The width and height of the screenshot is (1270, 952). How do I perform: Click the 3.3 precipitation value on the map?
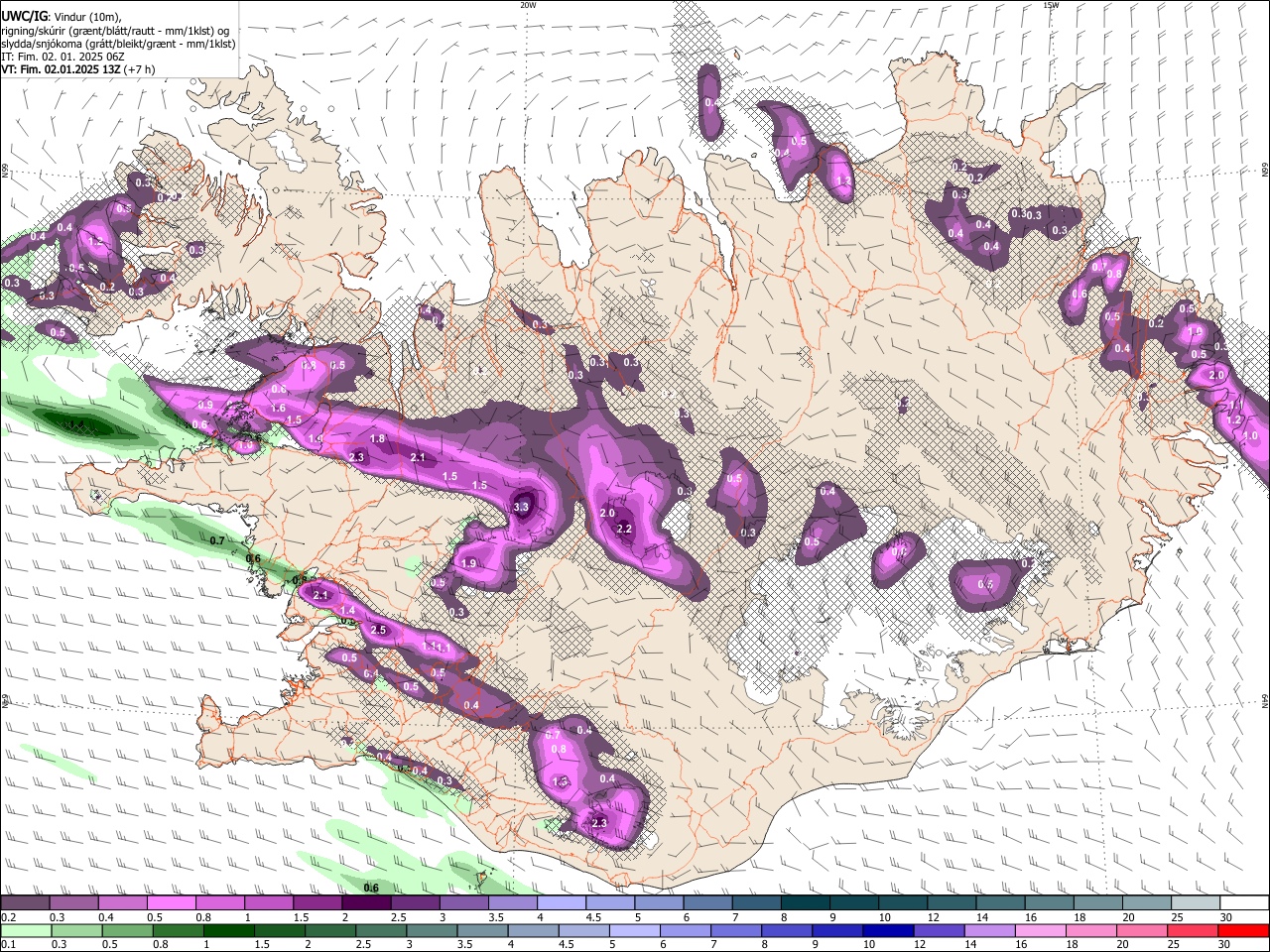pos(521,507)
